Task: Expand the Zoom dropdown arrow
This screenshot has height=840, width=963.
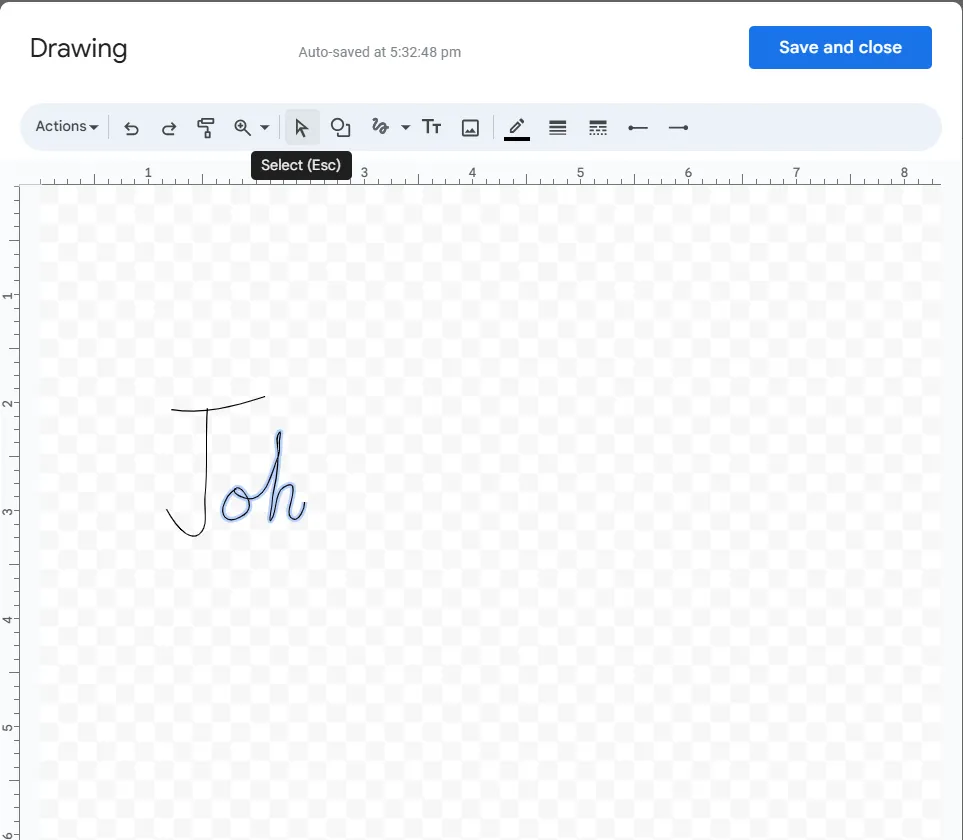Action: [x=265, y=128]
